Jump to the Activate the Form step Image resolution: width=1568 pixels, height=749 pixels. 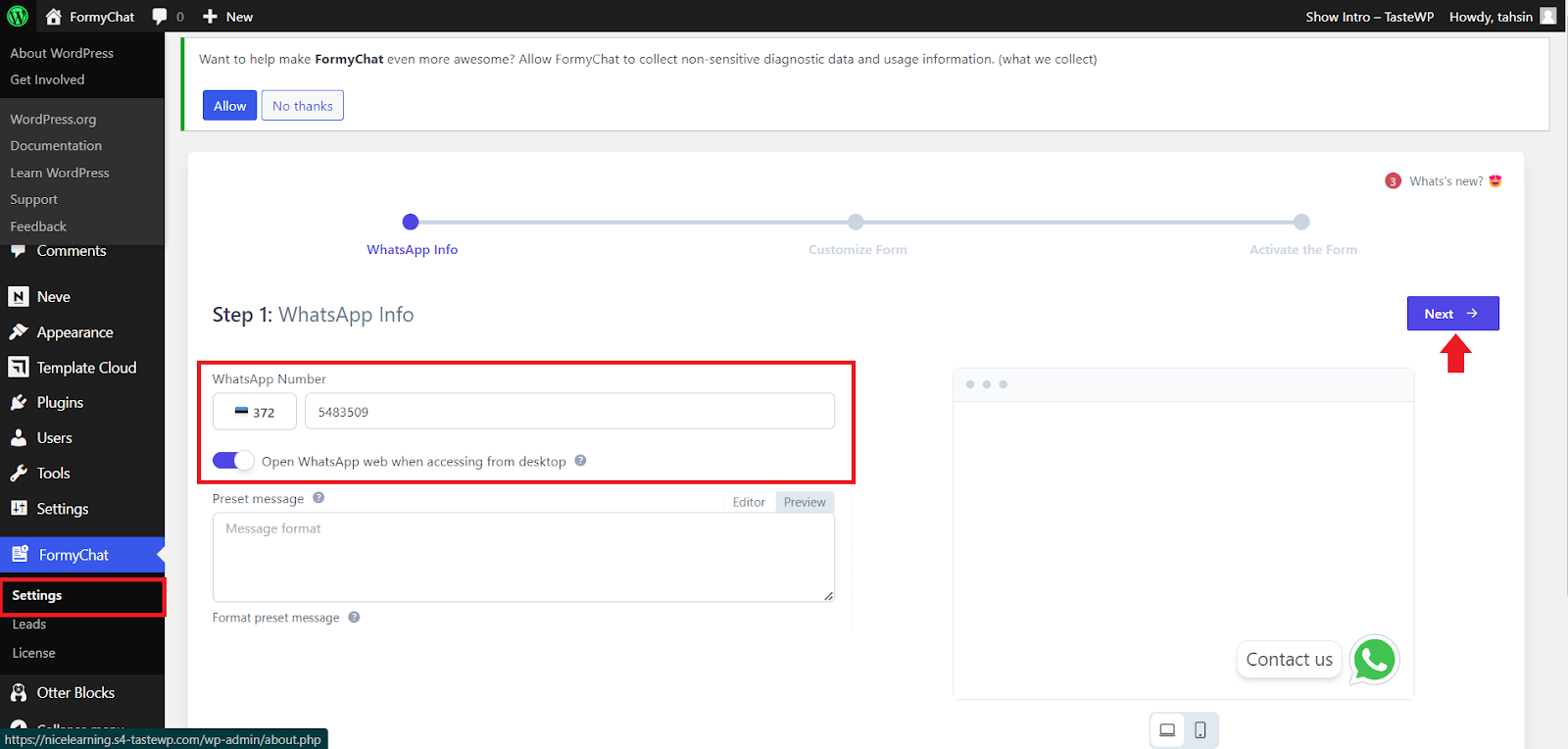click(x=1301, y=222)
